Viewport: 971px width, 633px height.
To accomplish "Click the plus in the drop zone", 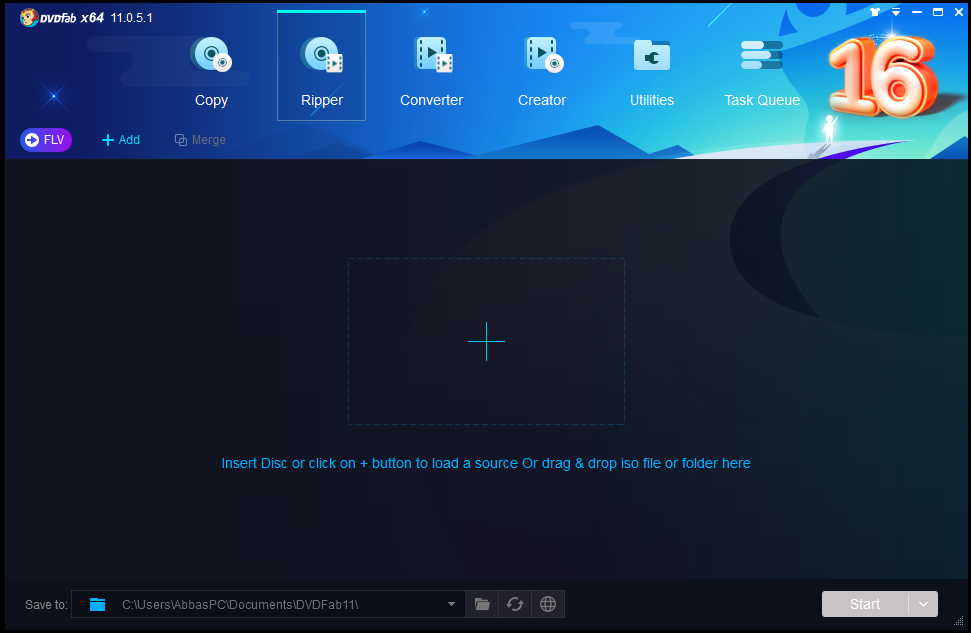I will click(486, 341).
